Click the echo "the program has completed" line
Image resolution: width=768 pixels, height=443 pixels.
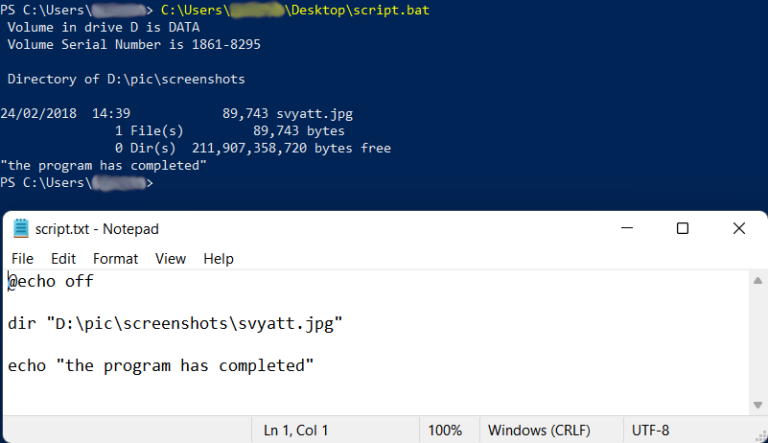tap(161, 366)
